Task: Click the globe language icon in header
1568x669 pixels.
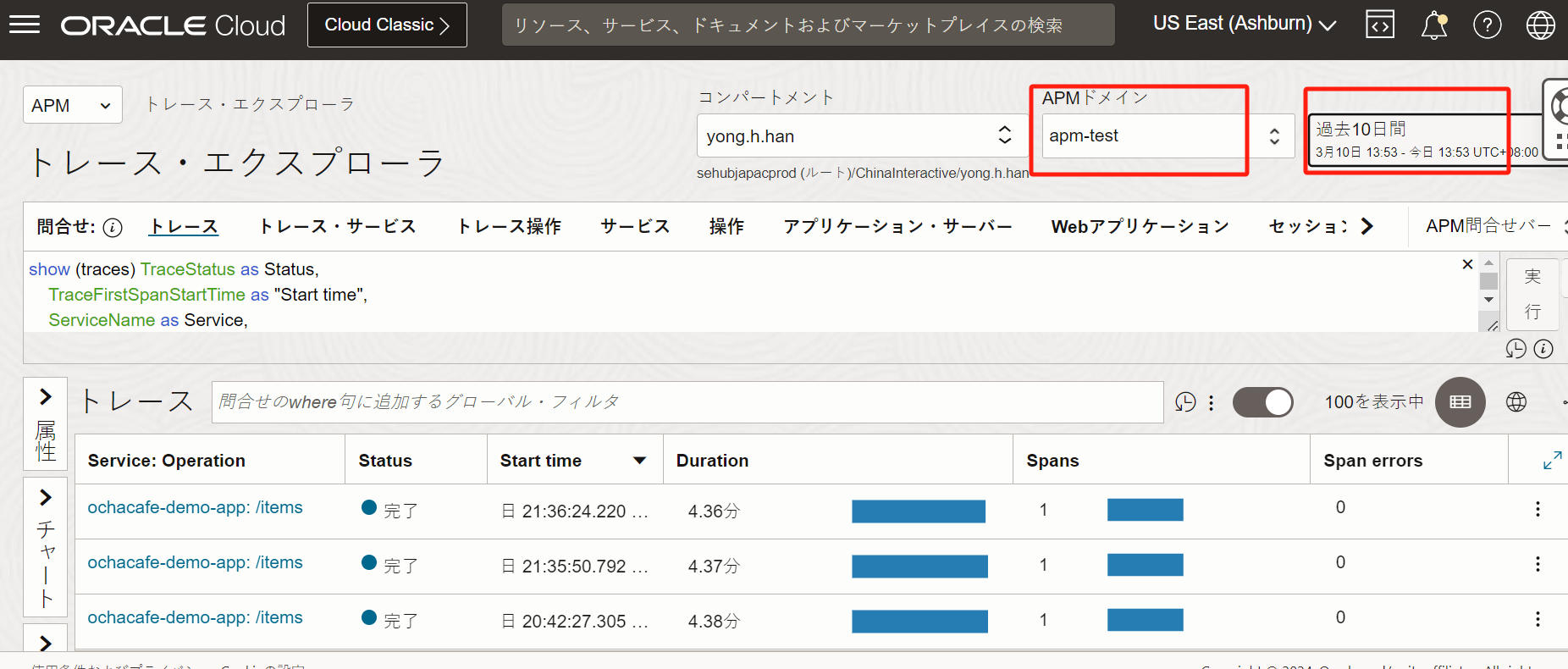Action: pos(1540,25)
